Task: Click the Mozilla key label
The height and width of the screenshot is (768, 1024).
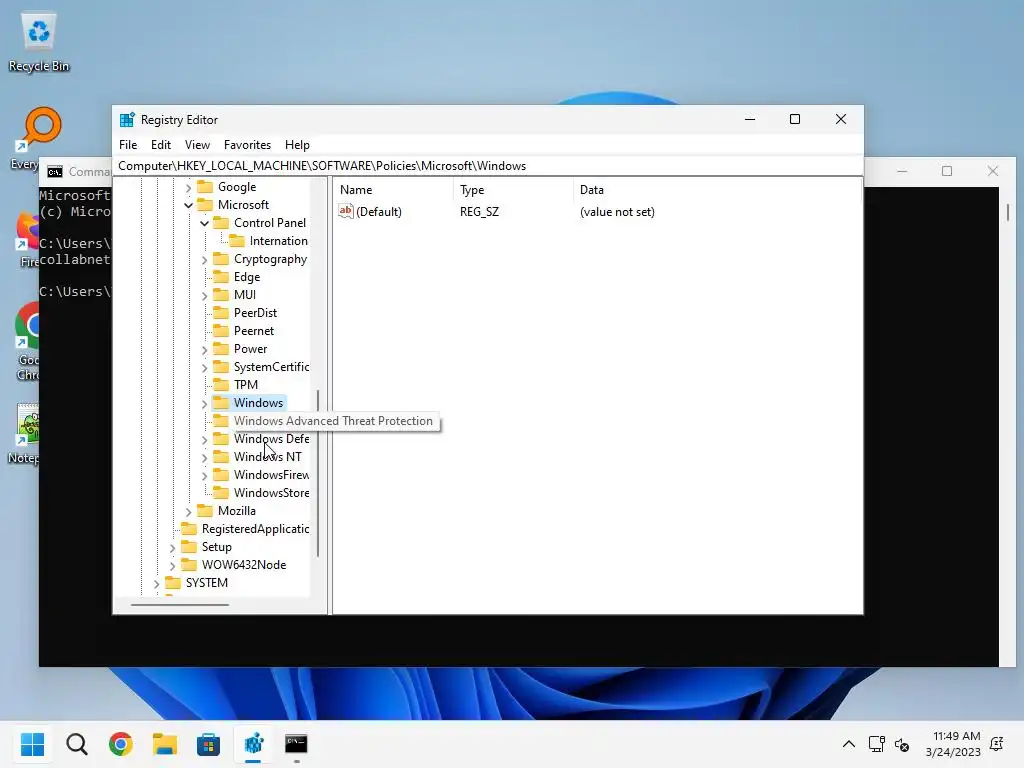Action: click(237, 511)
